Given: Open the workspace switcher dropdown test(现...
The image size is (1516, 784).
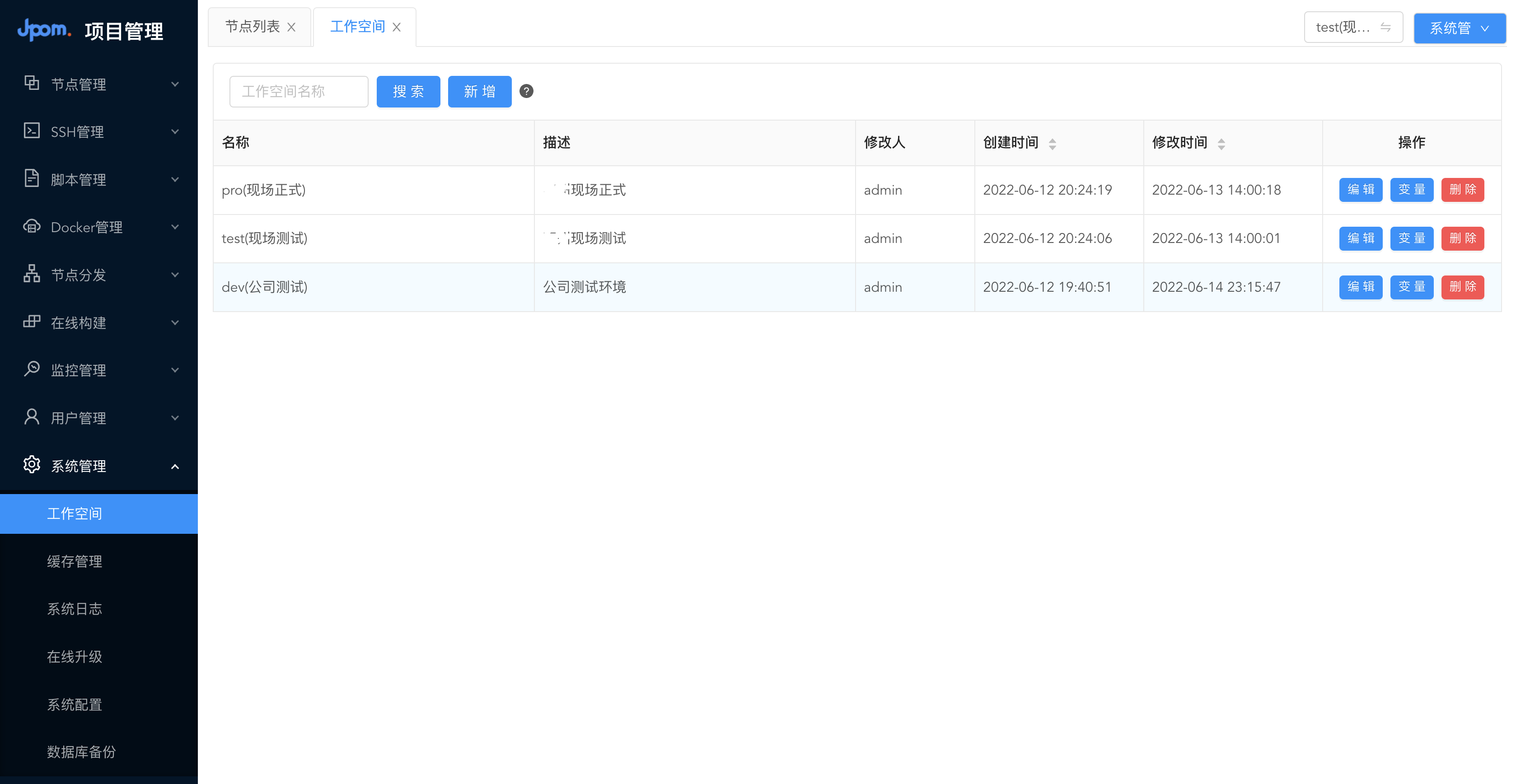Looking at the screenshot, I should point(1353,27).
